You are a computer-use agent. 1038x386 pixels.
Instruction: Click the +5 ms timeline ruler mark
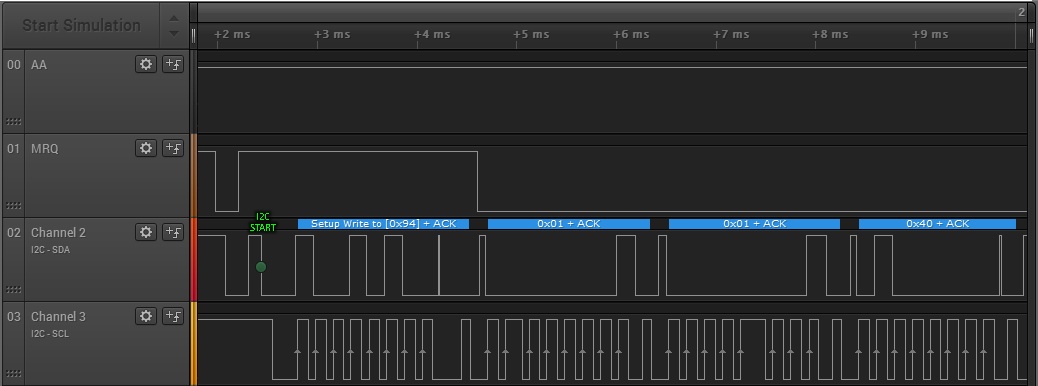pos(532,34)
